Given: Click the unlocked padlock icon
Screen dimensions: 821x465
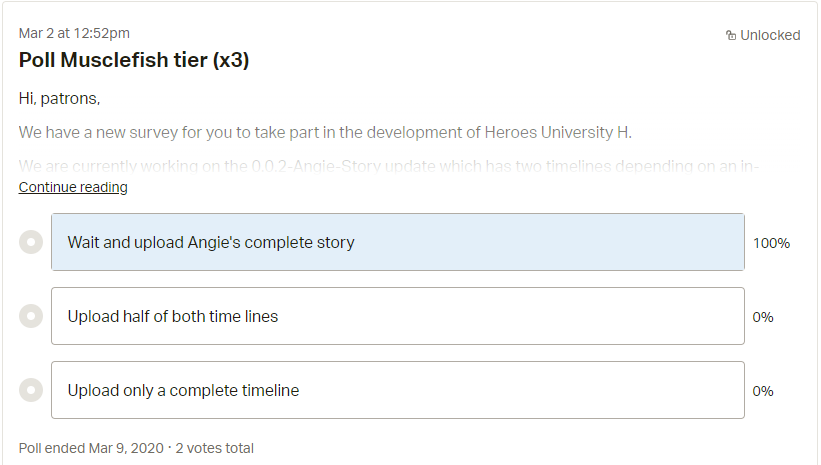Looking at the screenshot, I should [731, 35].
